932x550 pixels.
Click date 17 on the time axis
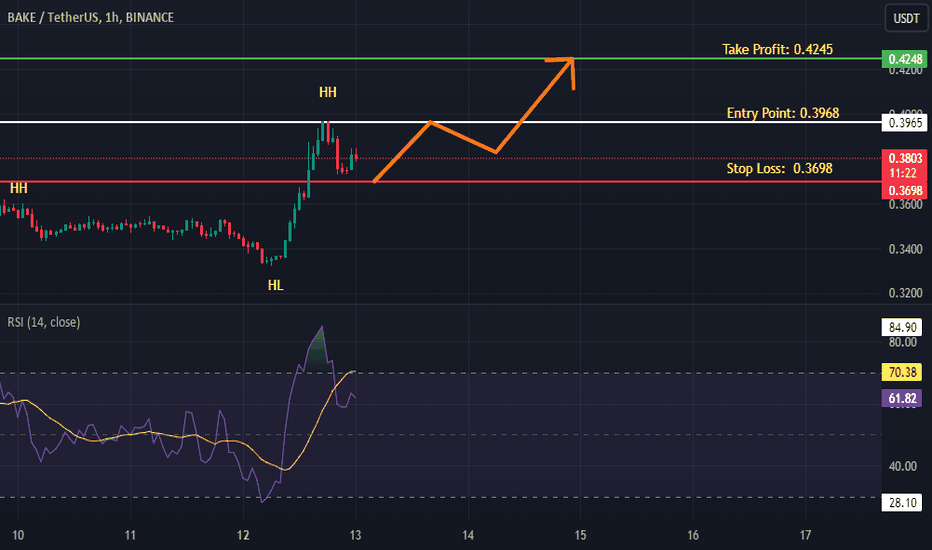(x=805, y=535)
